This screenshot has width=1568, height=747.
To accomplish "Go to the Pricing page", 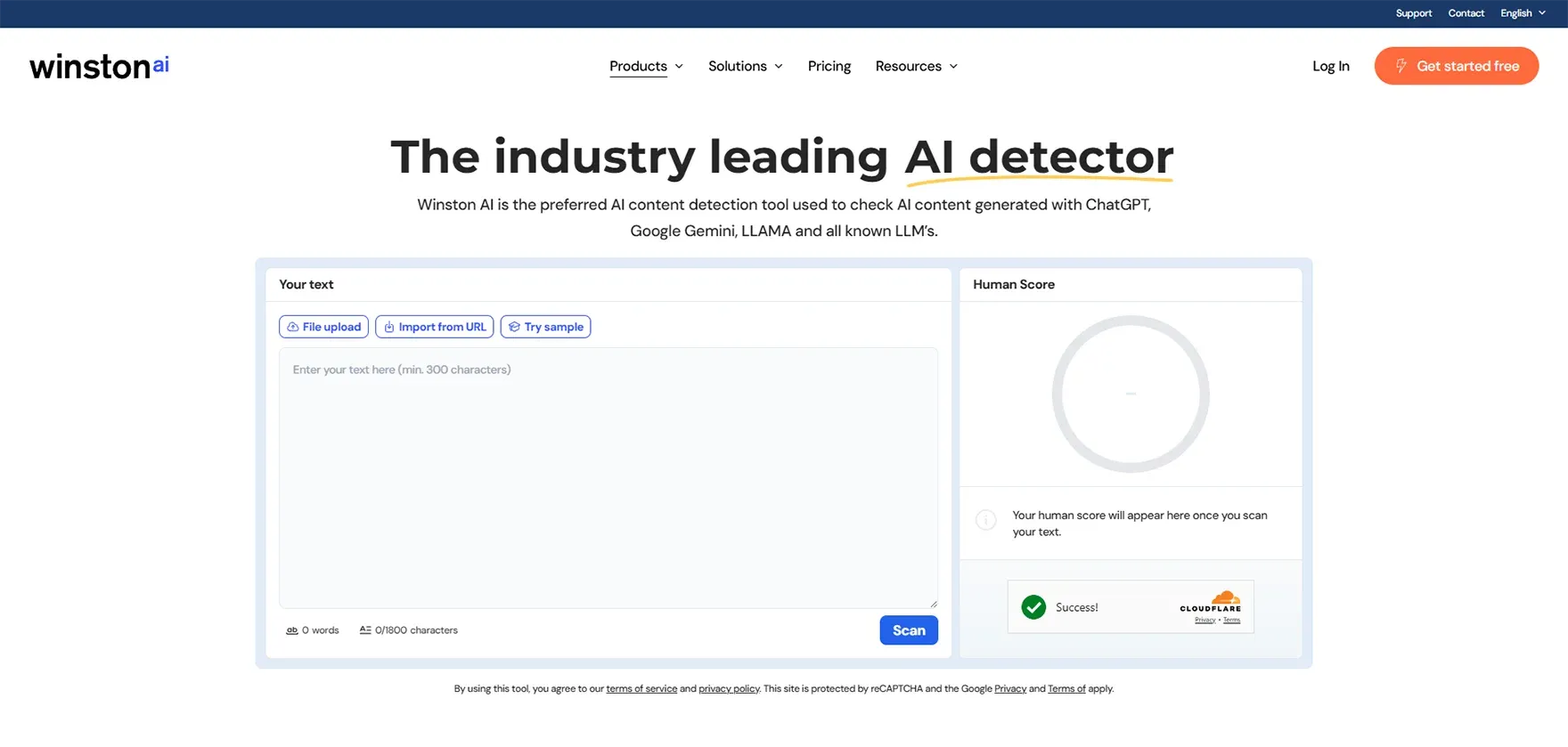I will 829,66.
